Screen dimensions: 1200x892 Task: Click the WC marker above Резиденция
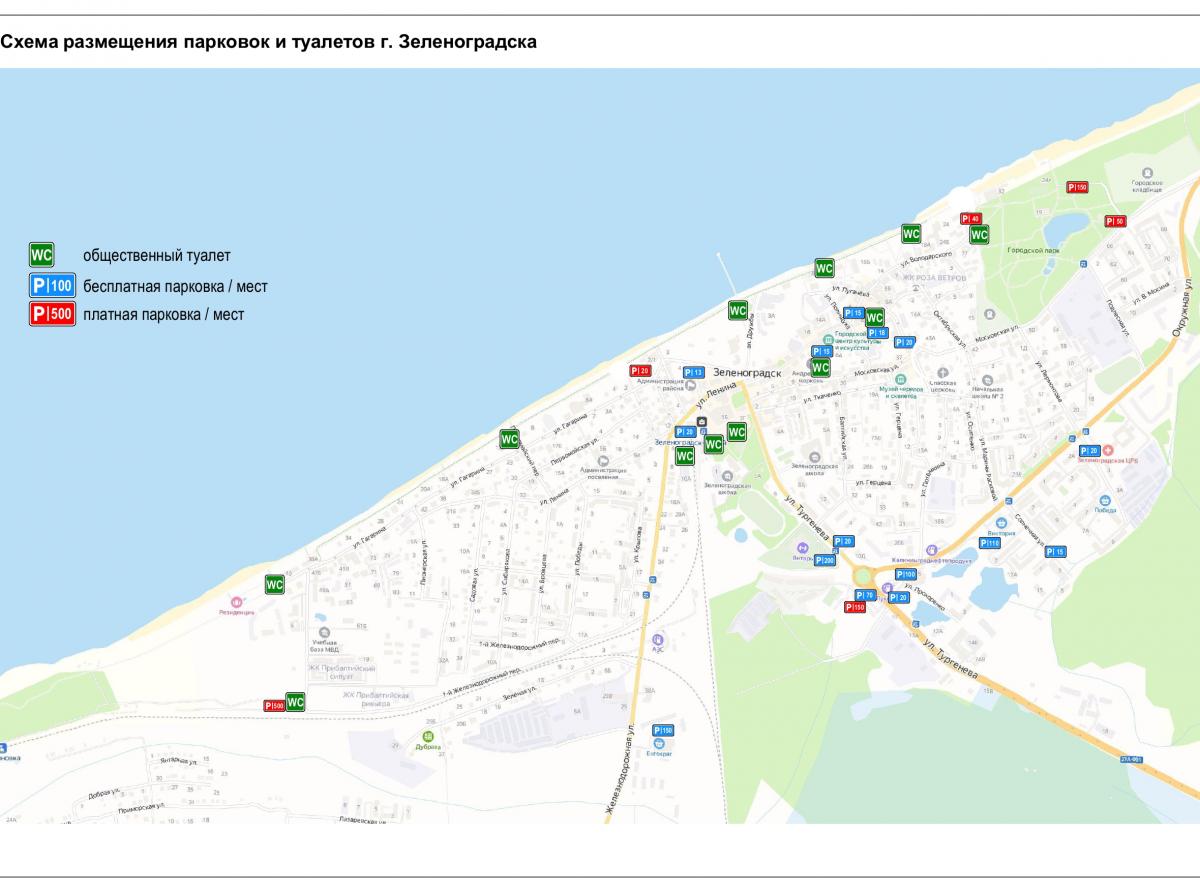[x=275, y=584]
